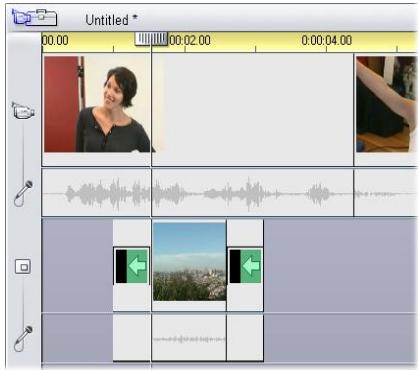This screenshot has width=418, height=370.
Task: Select the right green arrow transition
Action: 245,266
